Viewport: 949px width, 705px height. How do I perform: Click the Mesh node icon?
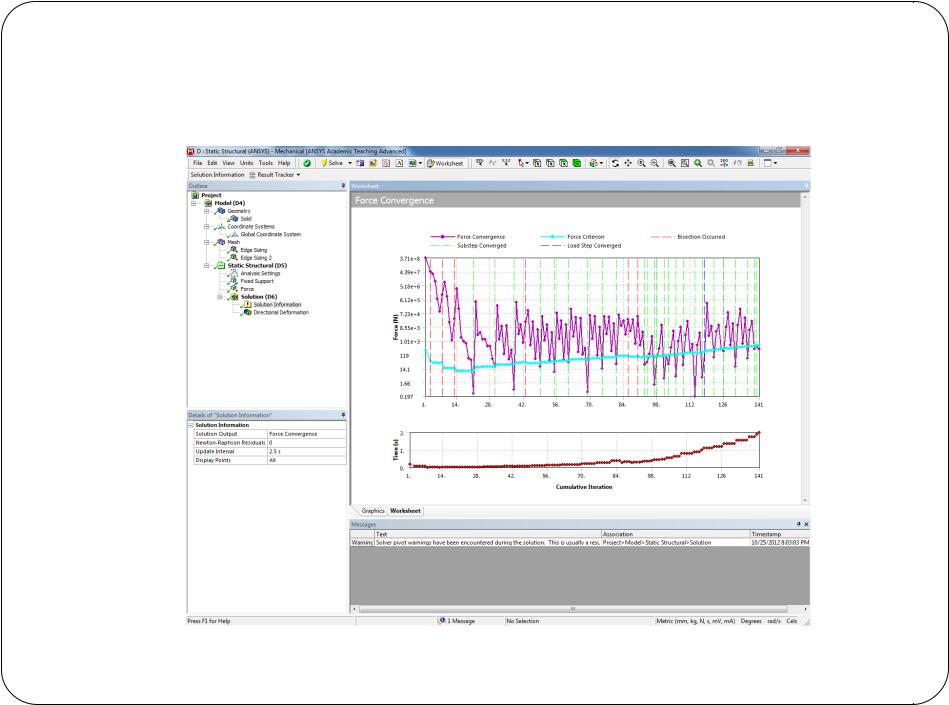[x=221, y=242]
